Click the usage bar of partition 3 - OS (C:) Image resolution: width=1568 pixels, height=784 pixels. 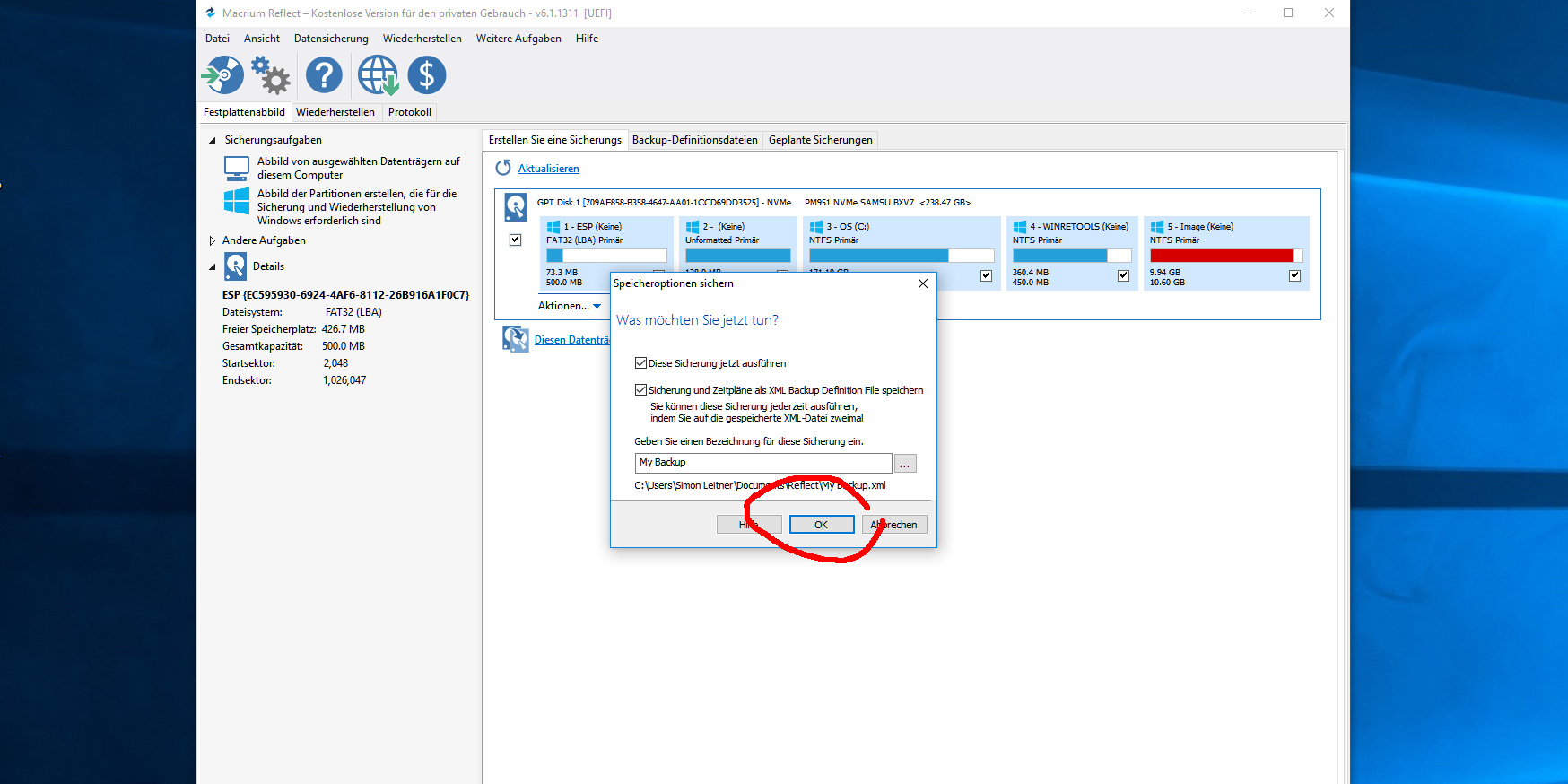click(902, 256)
